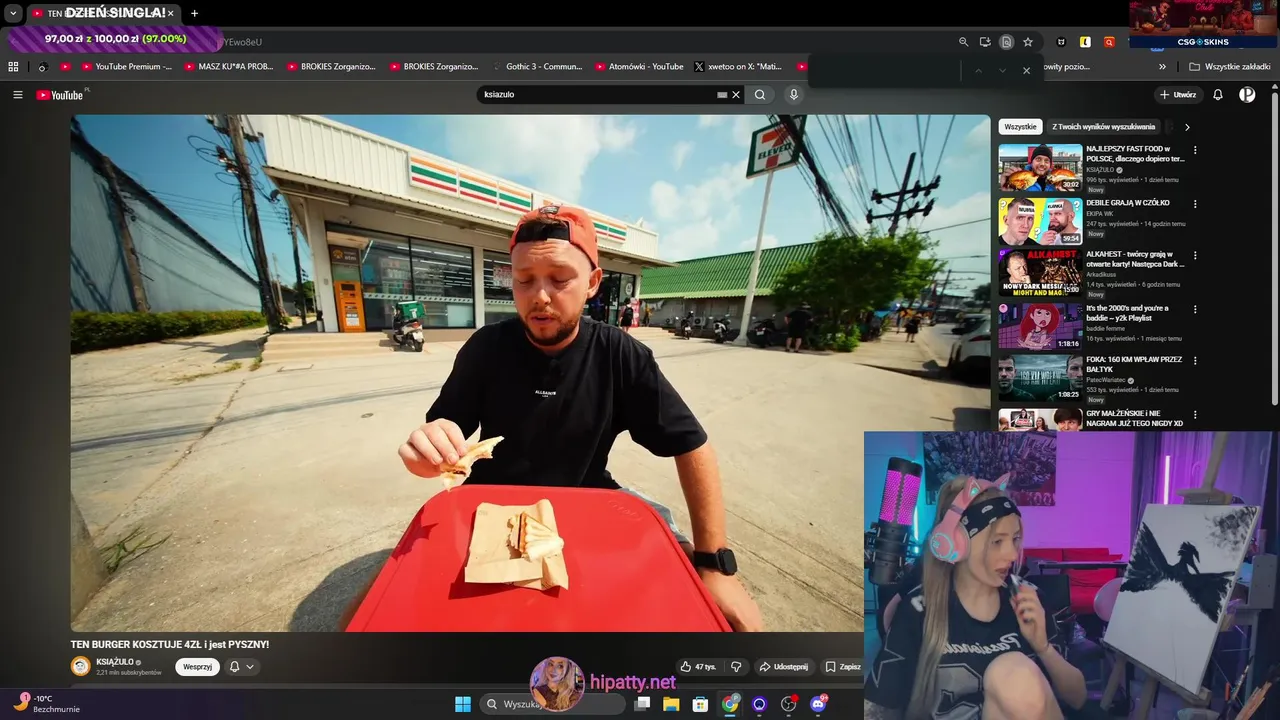This screenshot has width=1280, height=720.
Task: Switch to Chrome on the taskbar
Action: click(731, 704)
